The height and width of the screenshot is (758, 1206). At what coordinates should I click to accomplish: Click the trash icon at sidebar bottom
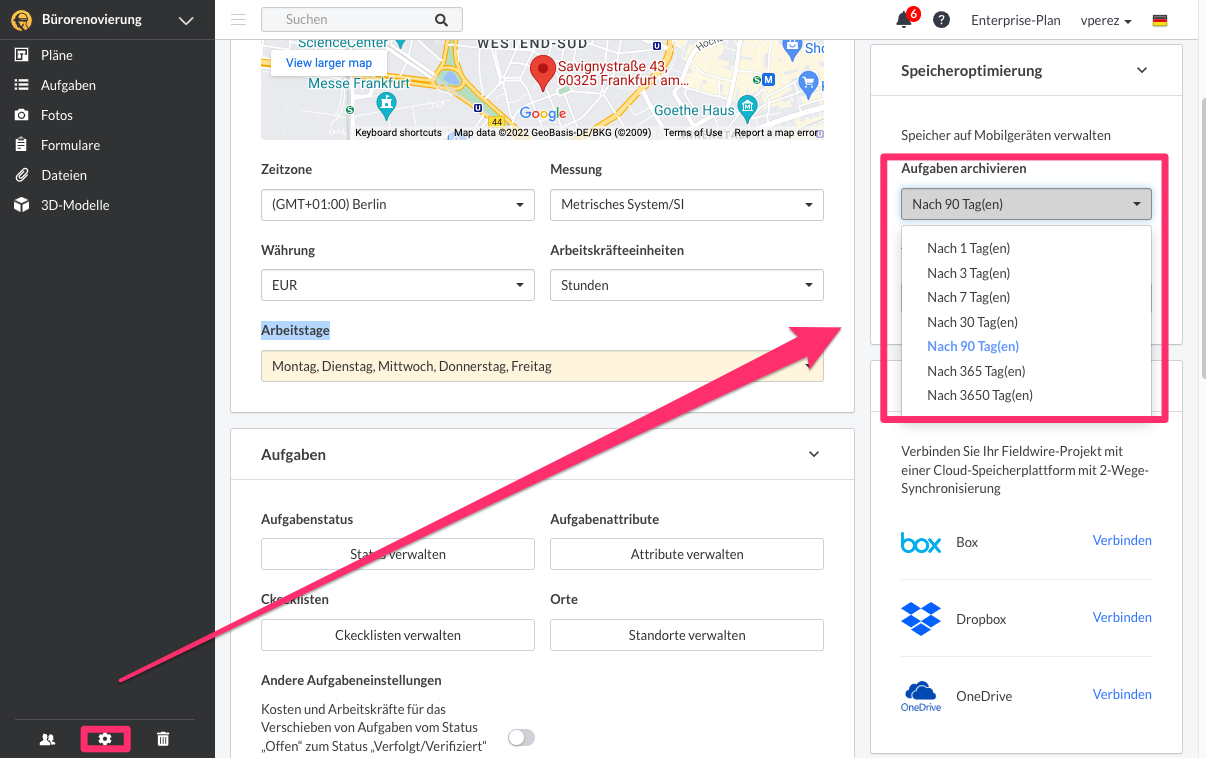(163, 739)
